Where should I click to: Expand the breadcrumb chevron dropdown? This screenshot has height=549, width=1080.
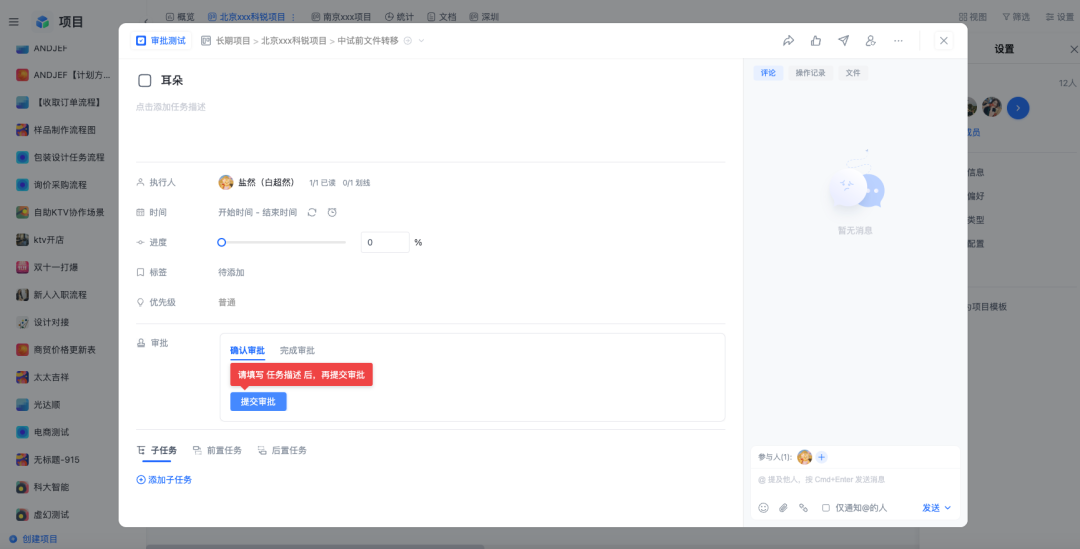[x=422, y=41]
